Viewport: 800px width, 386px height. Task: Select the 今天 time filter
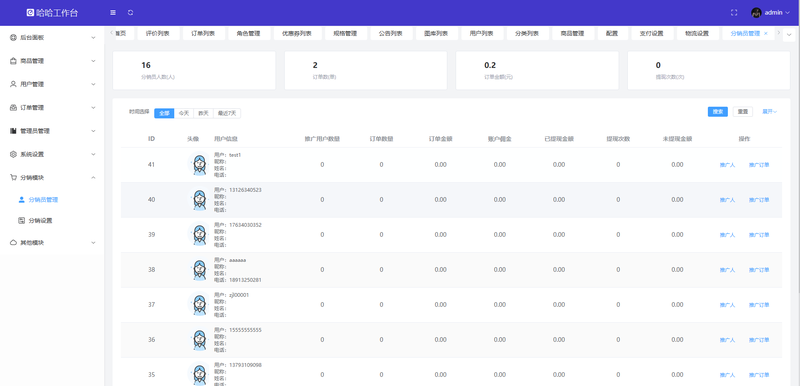tap(184, 113)
